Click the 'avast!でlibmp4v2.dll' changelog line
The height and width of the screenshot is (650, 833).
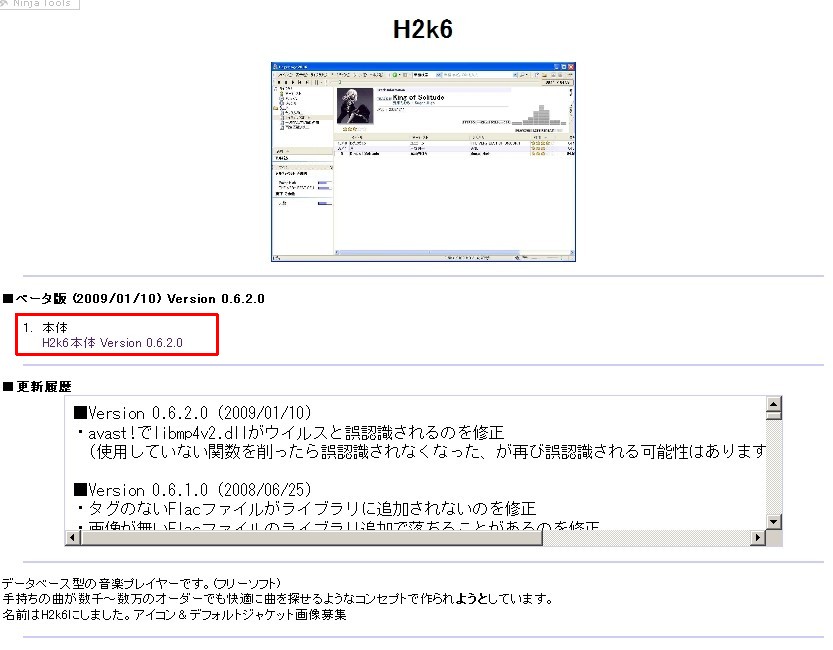[291, 432]
